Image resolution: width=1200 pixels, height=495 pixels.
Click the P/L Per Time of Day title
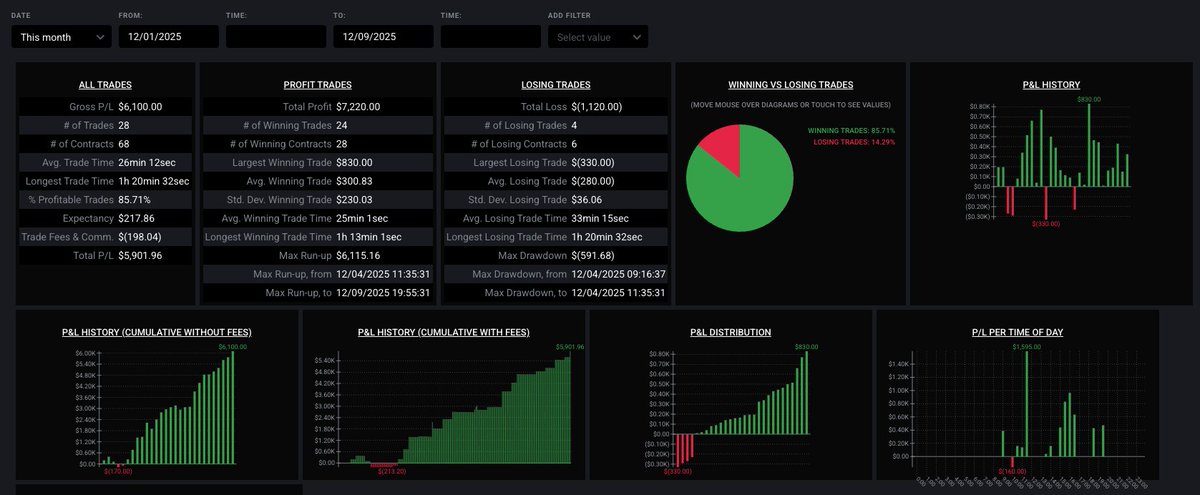coord(1017,332)
